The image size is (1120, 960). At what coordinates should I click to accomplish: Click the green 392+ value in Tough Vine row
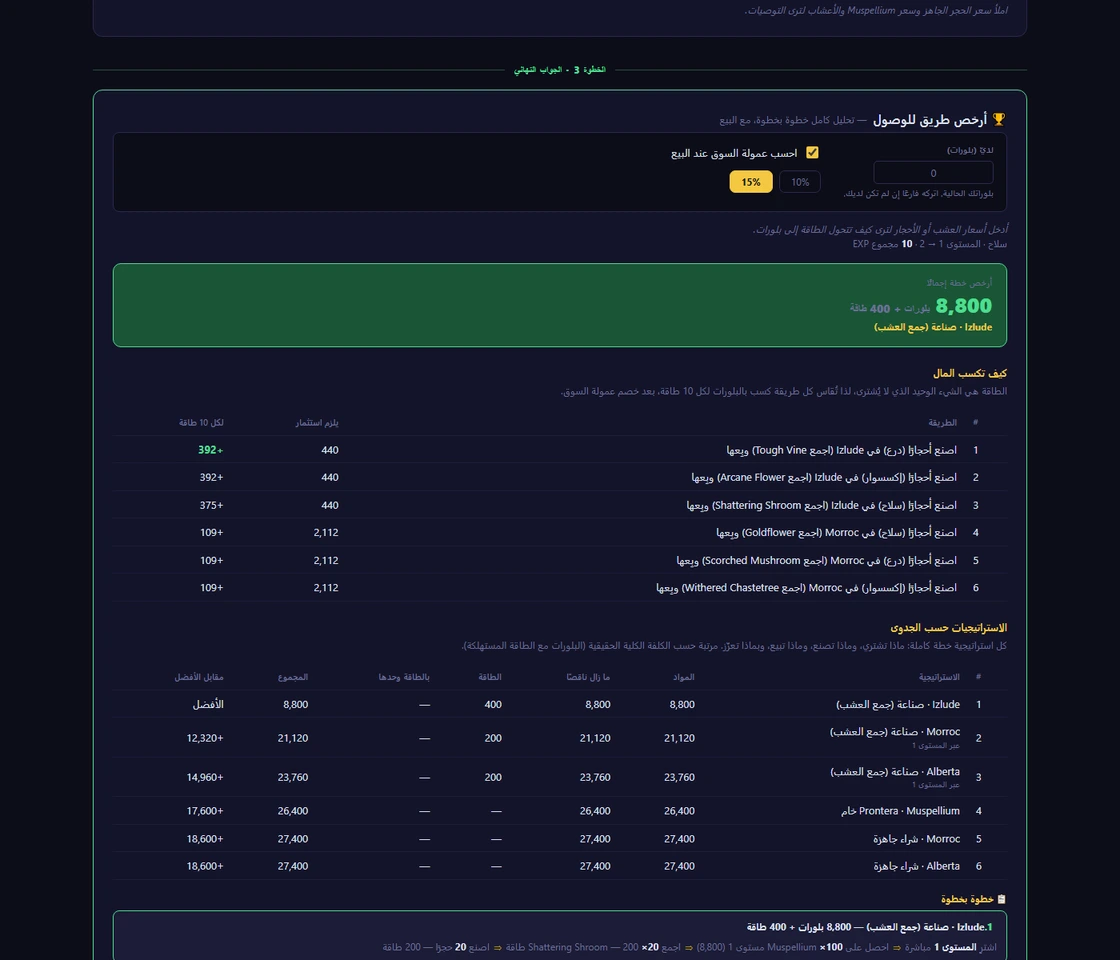point(211,450)
